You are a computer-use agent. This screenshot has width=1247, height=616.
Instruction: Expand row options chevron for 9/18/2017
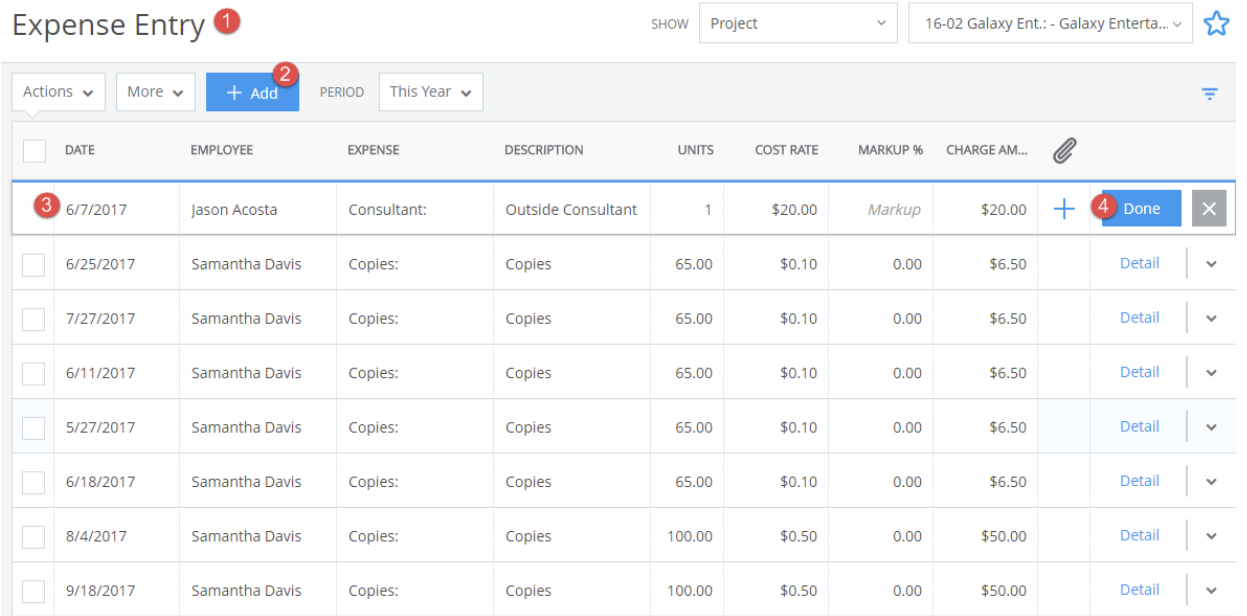coord(1211,590)
